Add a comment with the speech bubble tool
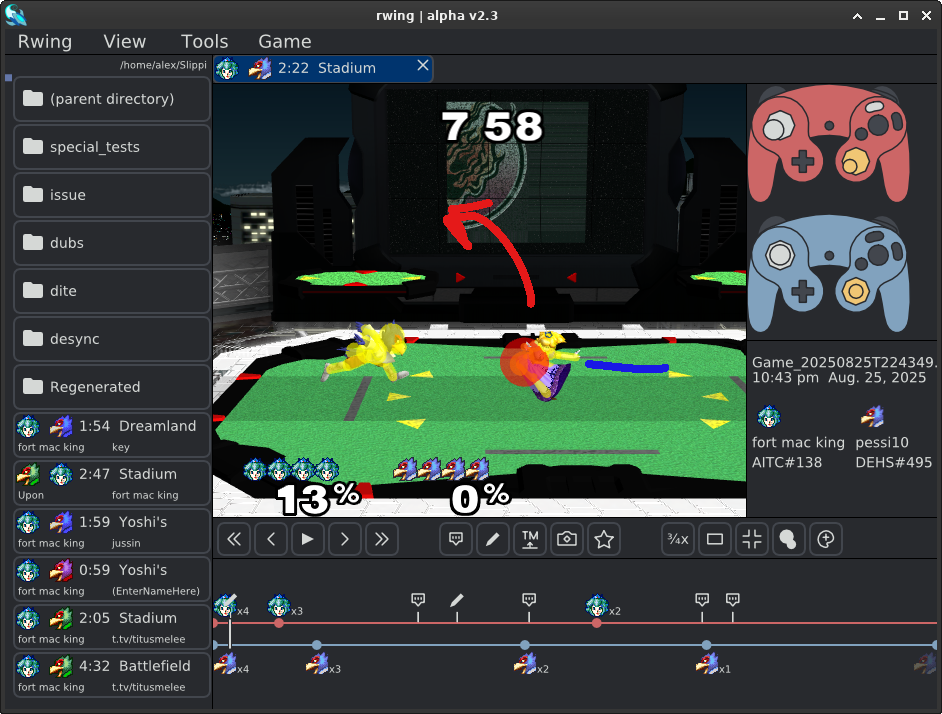The image size is (942, 714). [x=456, y=539]
